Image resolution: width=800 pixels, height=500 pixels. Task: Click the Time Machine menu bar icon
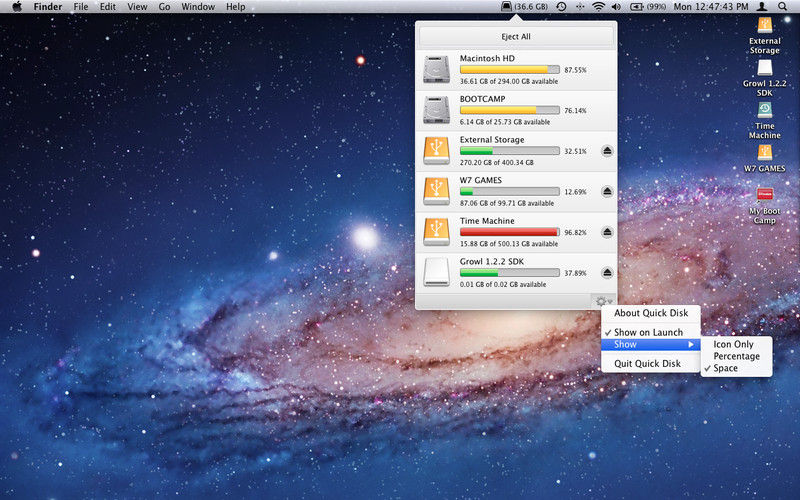561,7
